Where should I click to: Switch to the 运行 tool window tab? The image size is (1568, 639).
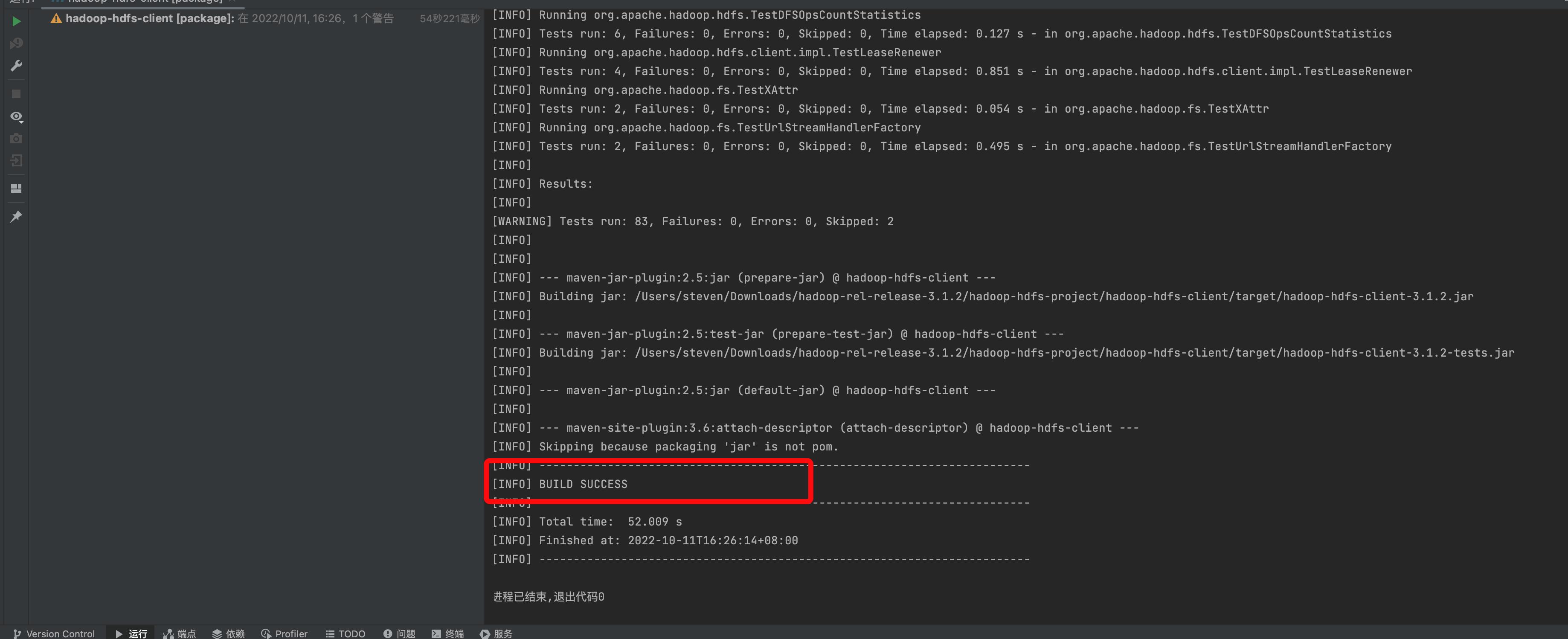click(x=131, y=633)
